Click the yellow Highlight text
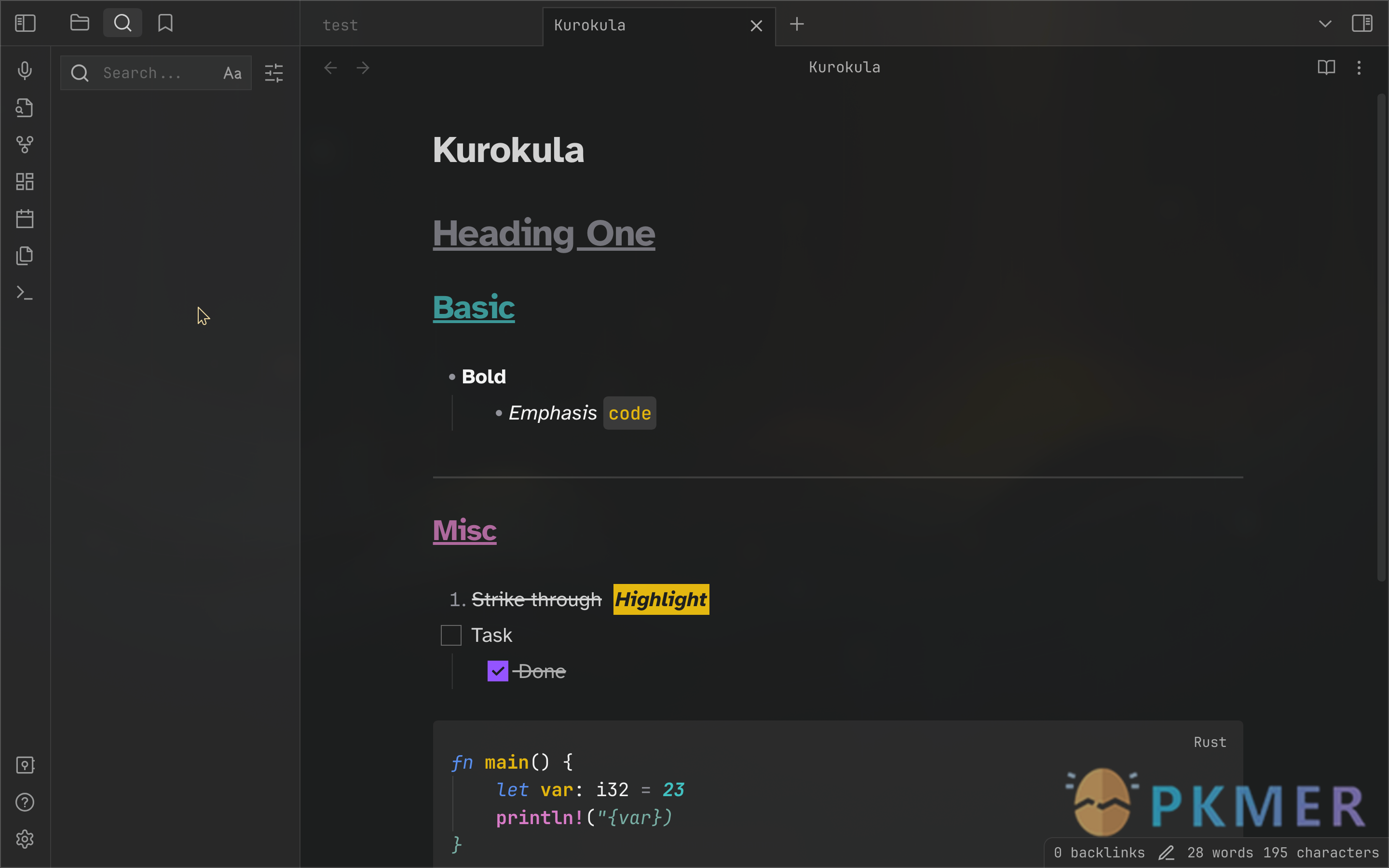 click(x=661, y=599)
